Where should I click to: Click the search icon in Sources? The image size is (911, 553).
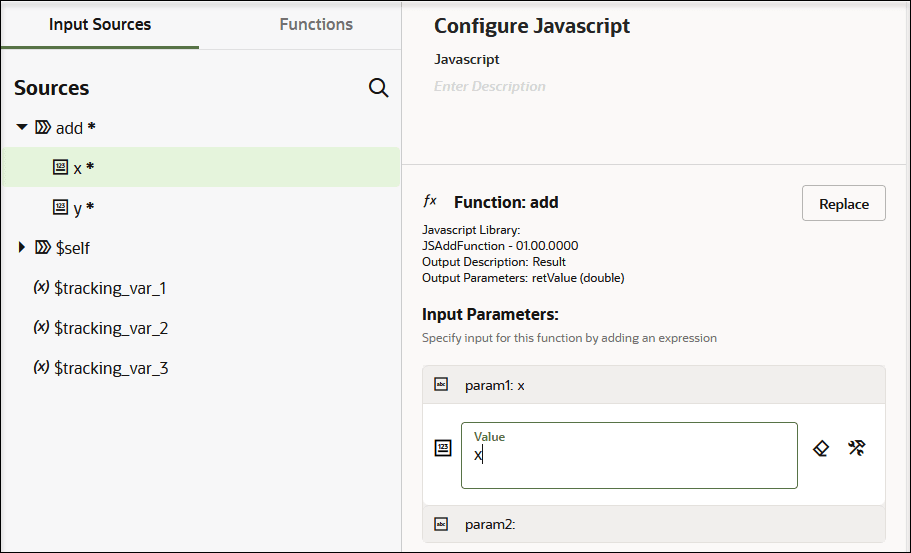click(x=379, y=88)
